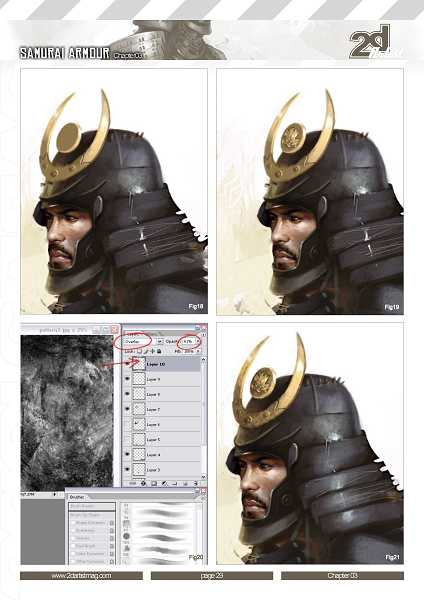Show hidden Layer 6 visibility box
Image resolution: width=424 pixels, height=600 pixels.
pyautogui.click(x=127, y=424)
